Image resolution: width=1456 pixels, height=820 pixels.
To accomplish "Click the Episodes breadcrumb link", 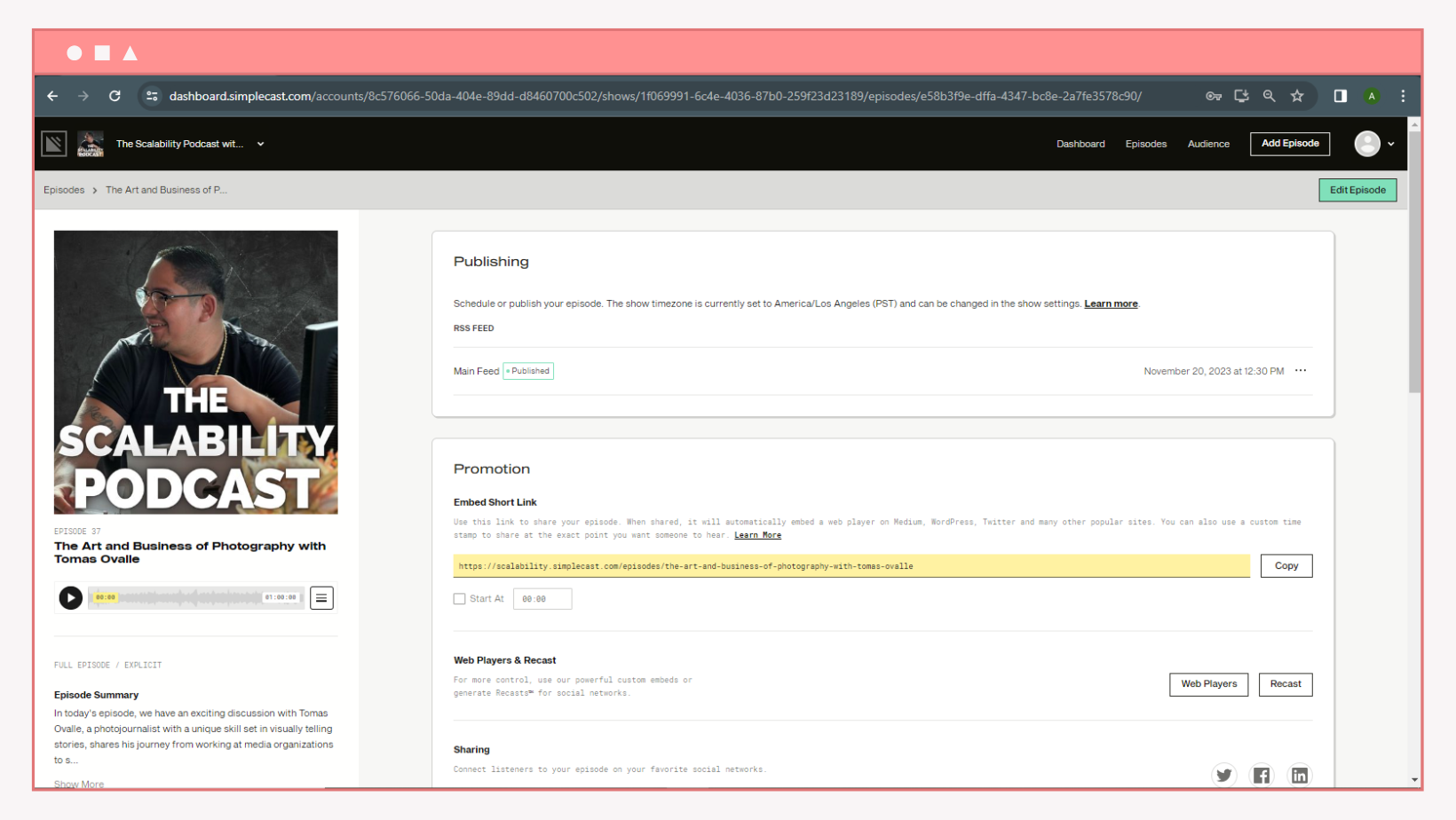I will [64, 190].
